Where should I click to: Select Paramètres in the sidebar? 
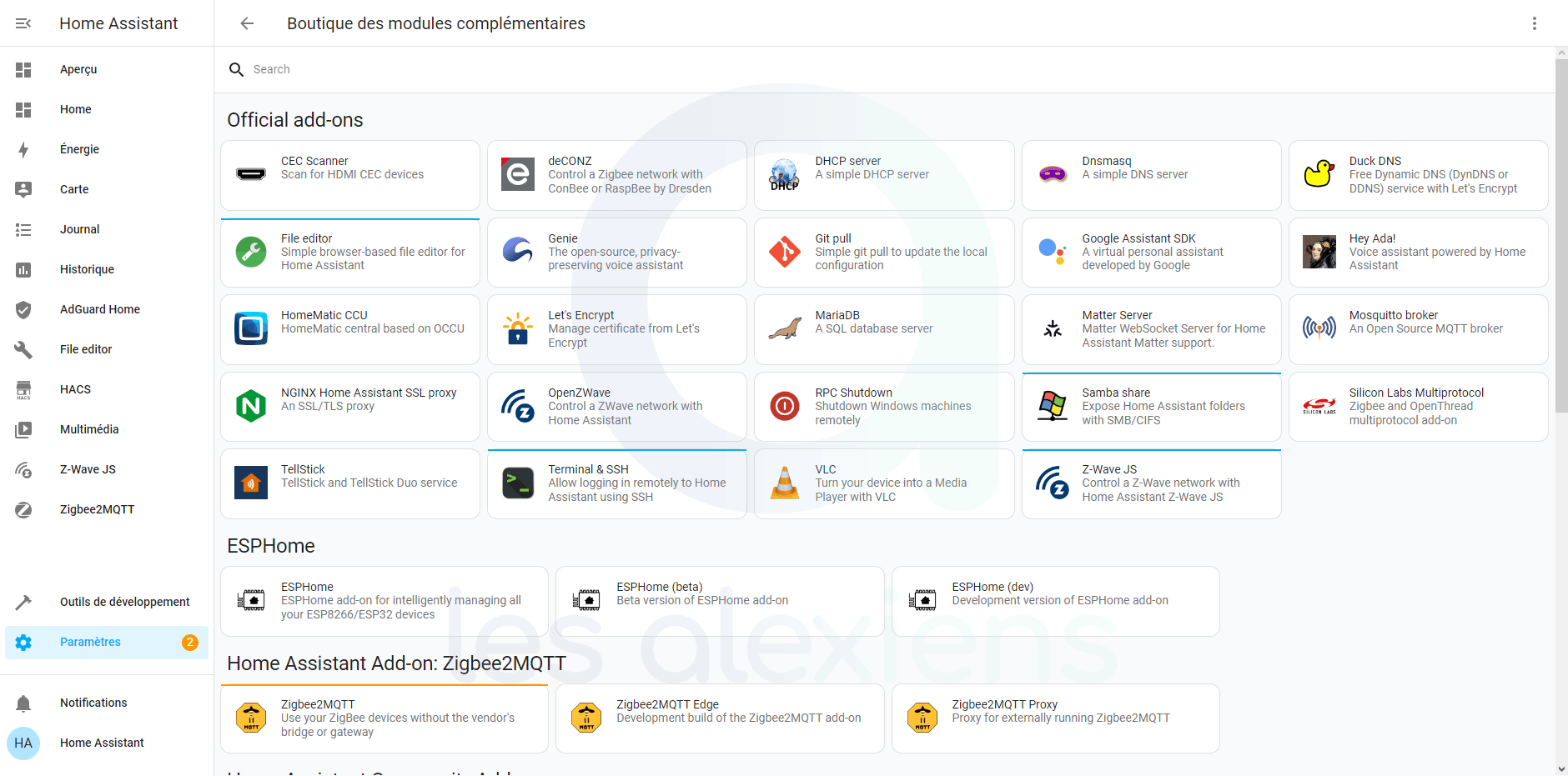(107, 642)
